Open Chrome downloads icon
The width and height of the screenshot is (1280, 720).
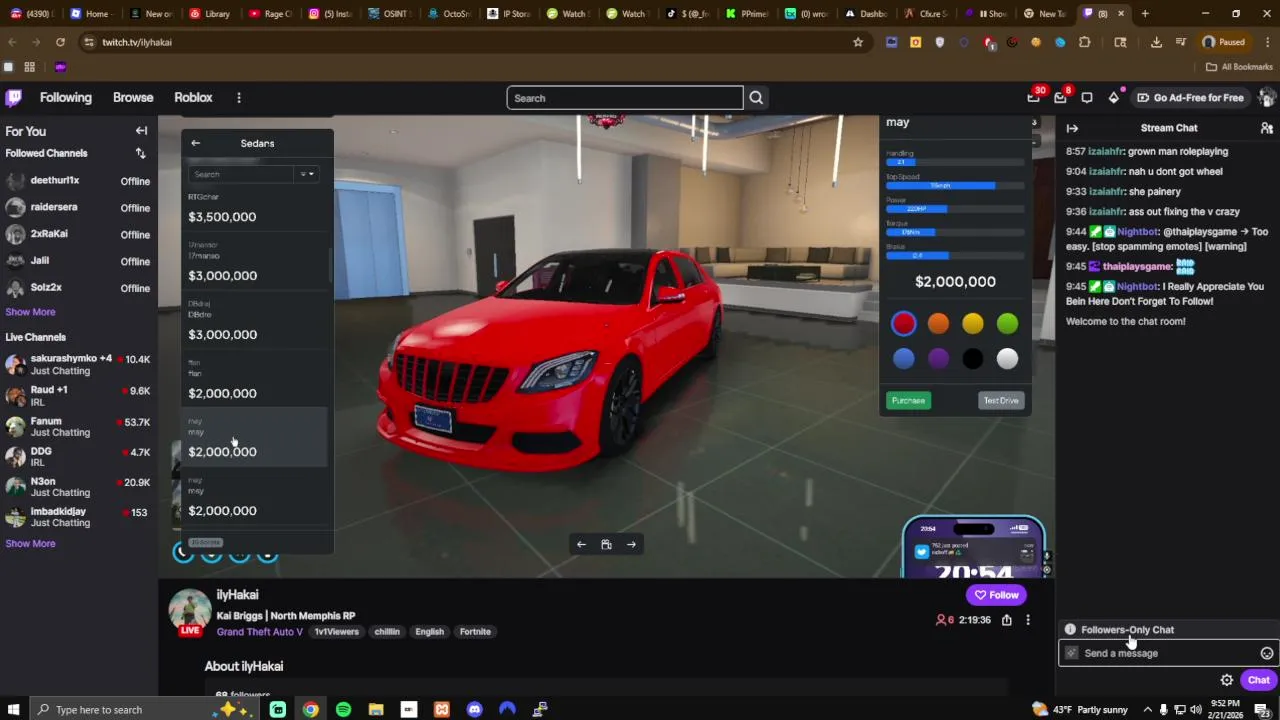(x=1156, y=42)
